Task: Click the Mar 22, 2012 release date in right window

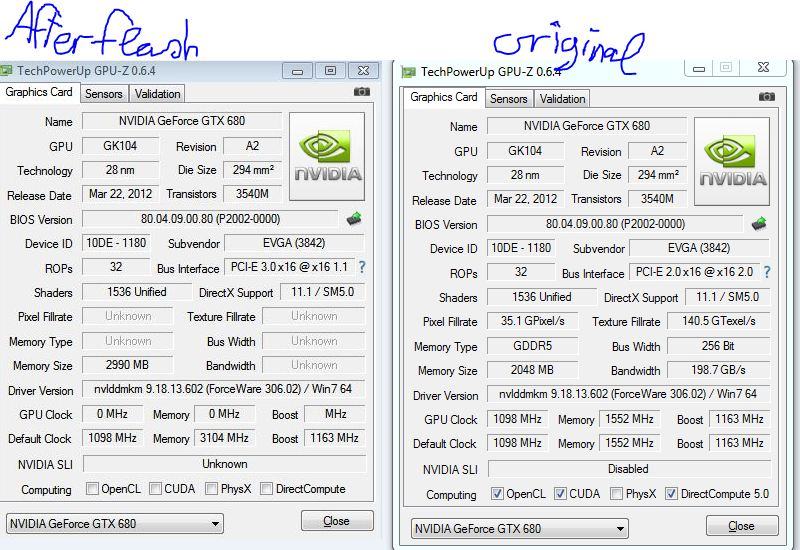Action: coord(525,199)
